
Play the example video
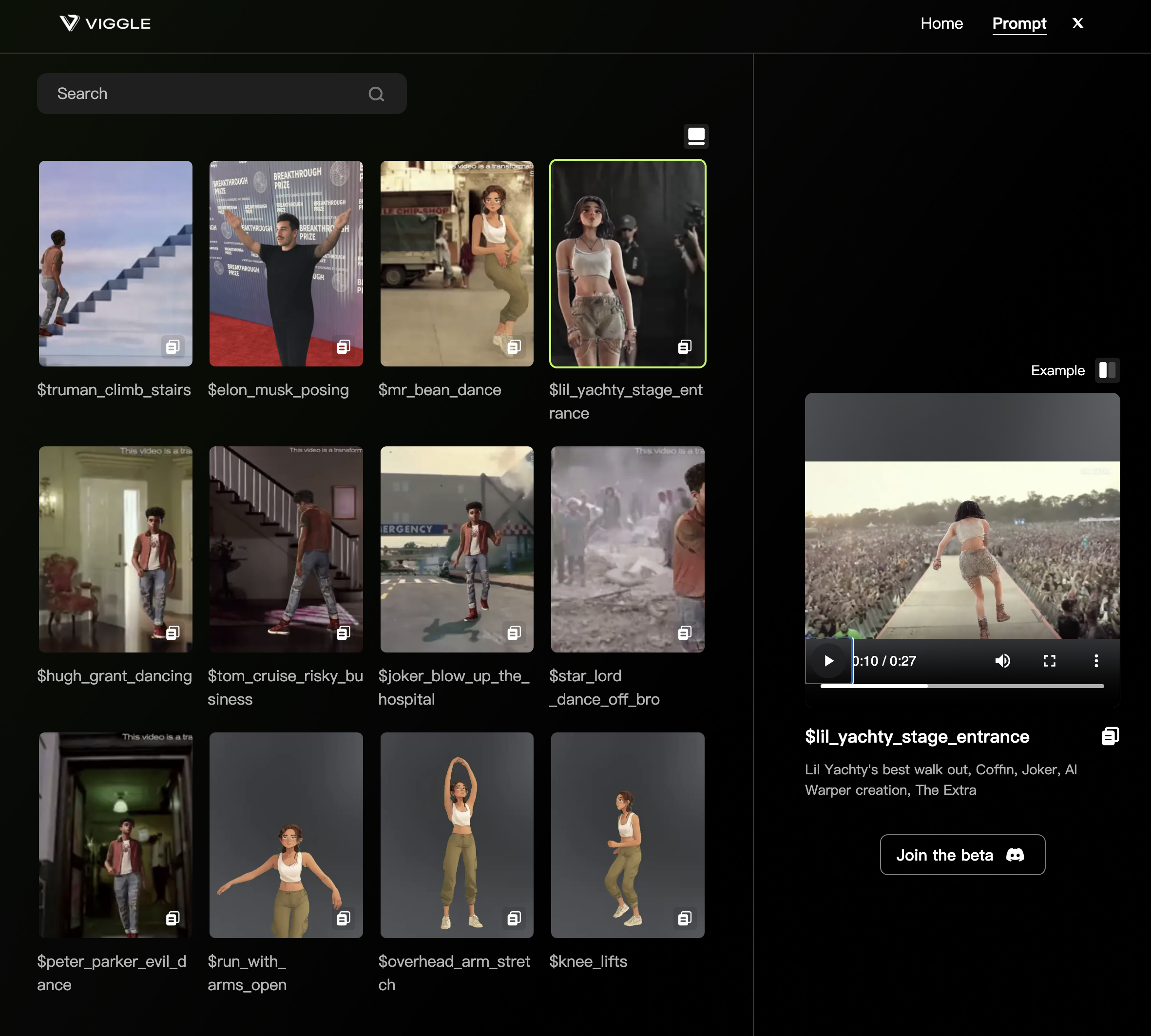[x=829, y=661]
